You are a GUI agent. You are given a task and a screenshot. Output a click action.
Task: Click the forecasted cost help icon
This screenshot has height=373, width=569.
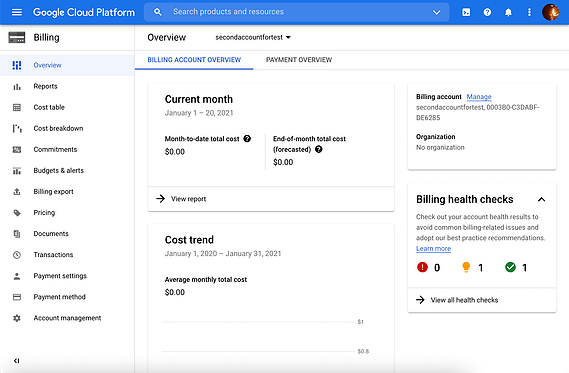coord(319,149)
